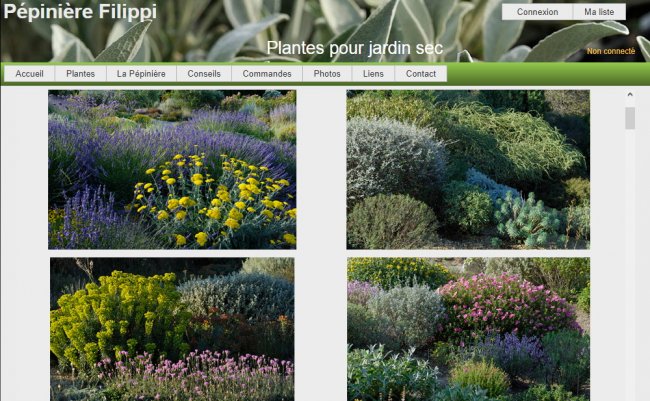Select La Pépinière in the navigation bar
Viewport: 650px width, 401px height.
141,74
